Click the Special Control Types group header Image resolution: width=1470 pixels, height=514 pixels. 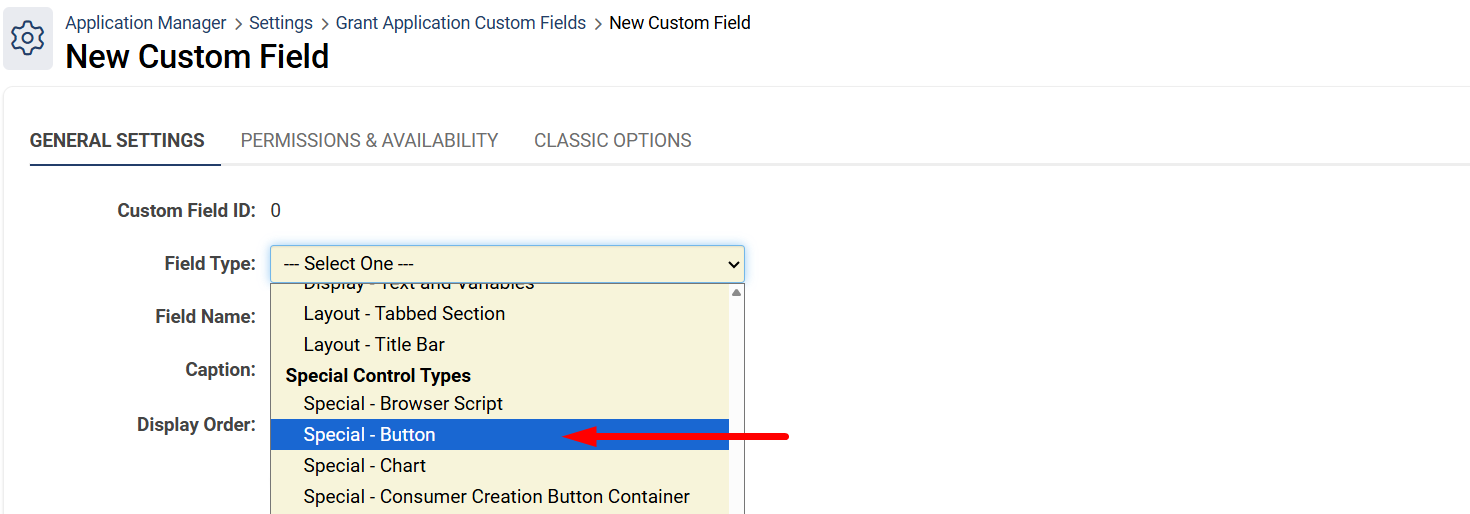coord(378,376)
